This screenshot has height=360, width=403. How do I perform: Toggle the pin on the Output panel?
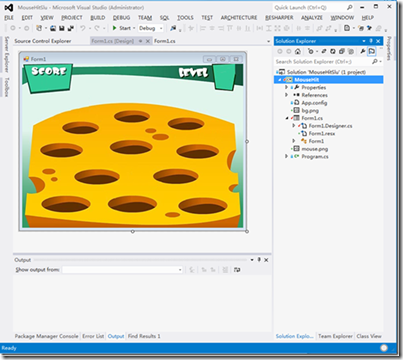[259, 260]
